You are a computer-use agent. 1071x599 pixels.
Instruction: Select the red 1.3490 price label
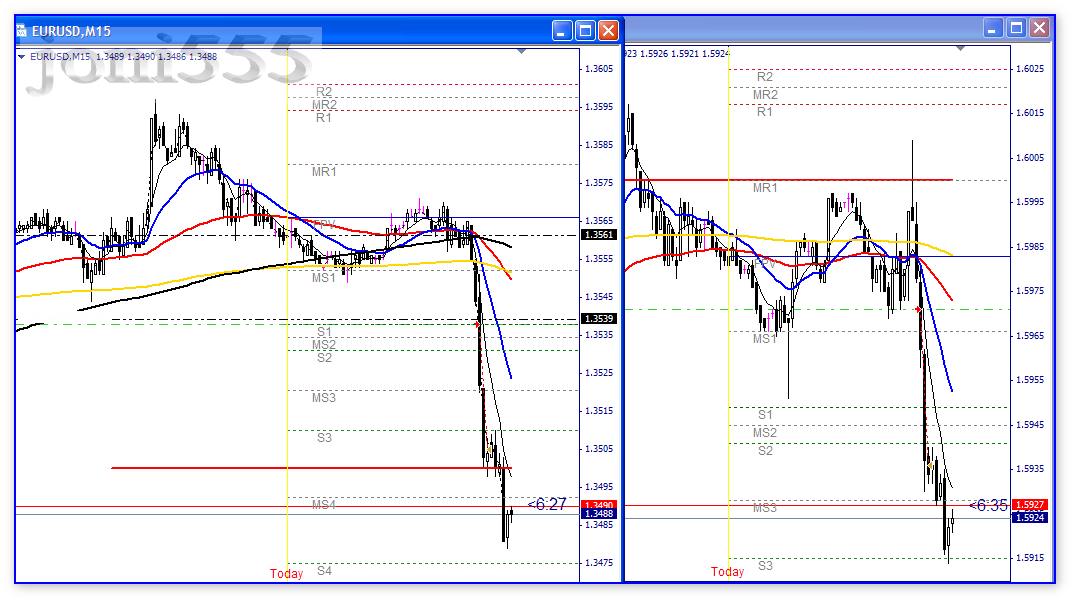tap(599, 505)
